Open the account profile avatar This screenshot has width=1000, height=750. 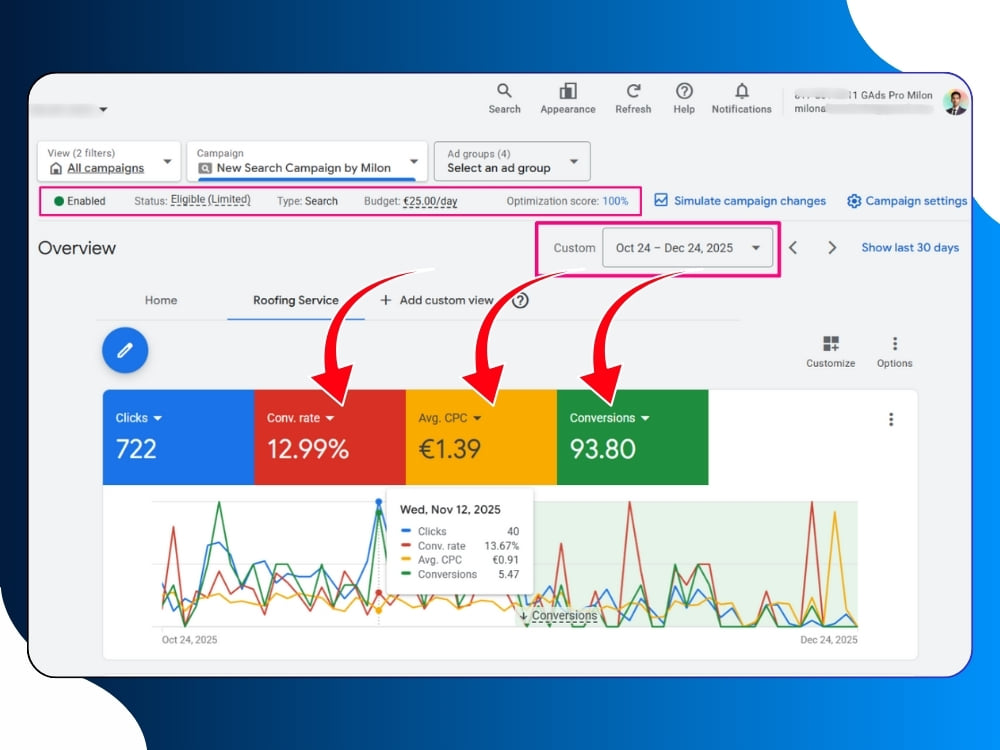click(x=955, y=102)
